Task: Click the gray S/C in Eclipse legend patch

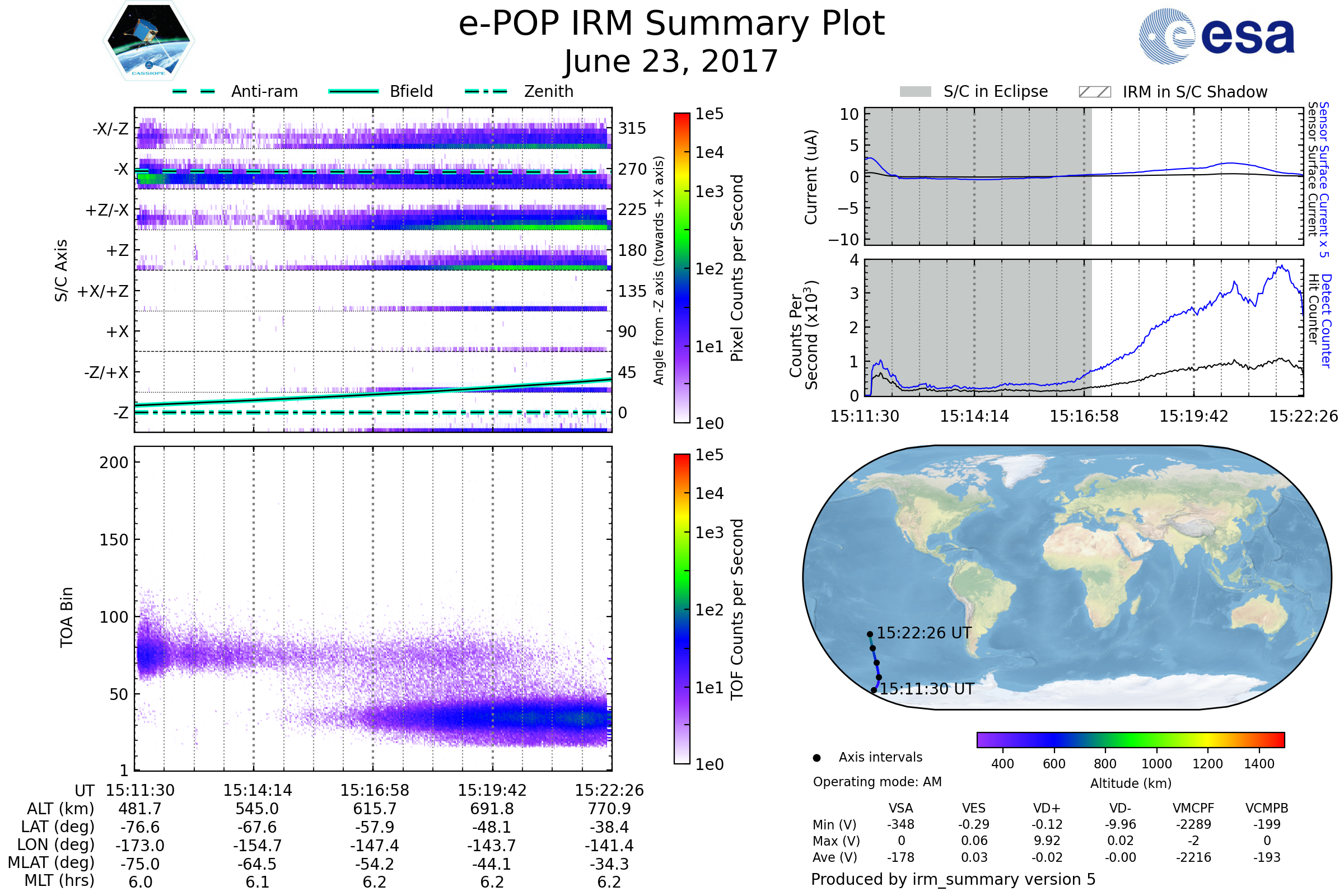Action: point(915,92)
